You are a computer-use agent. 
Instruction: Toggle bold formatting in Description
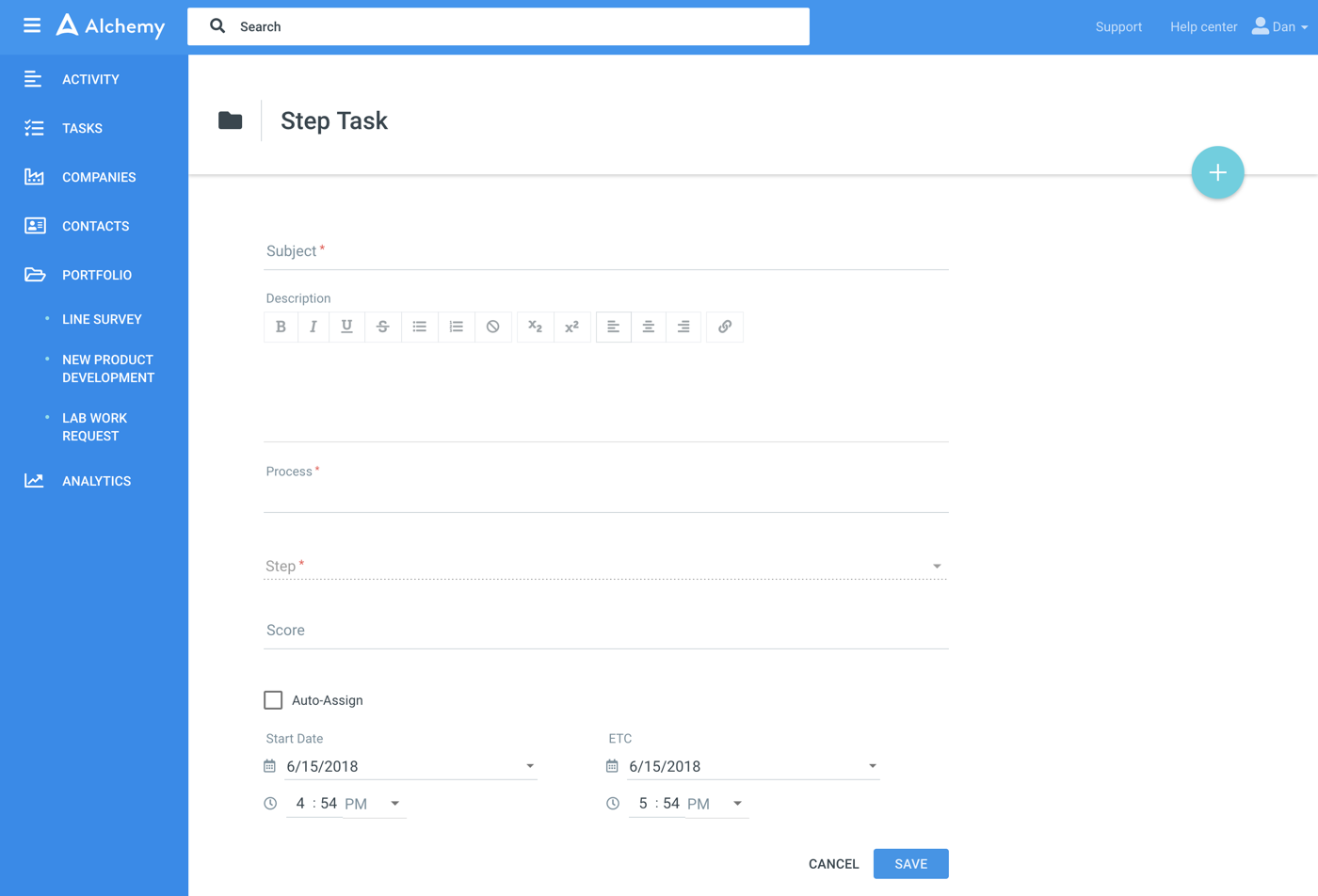coord(281,327)
